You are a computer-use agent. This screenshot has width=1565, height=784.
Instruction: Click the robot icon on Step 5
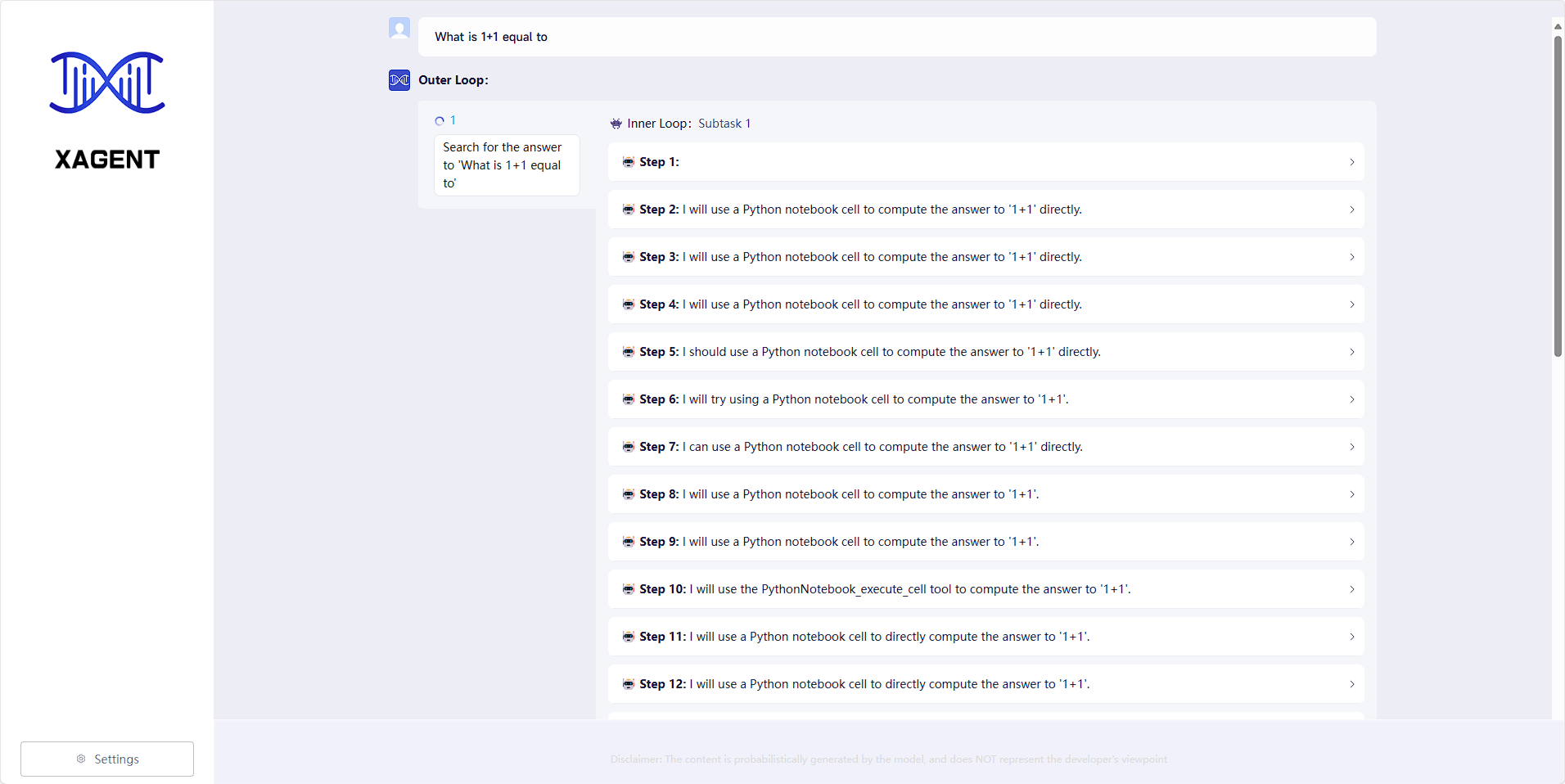point(628,352)
